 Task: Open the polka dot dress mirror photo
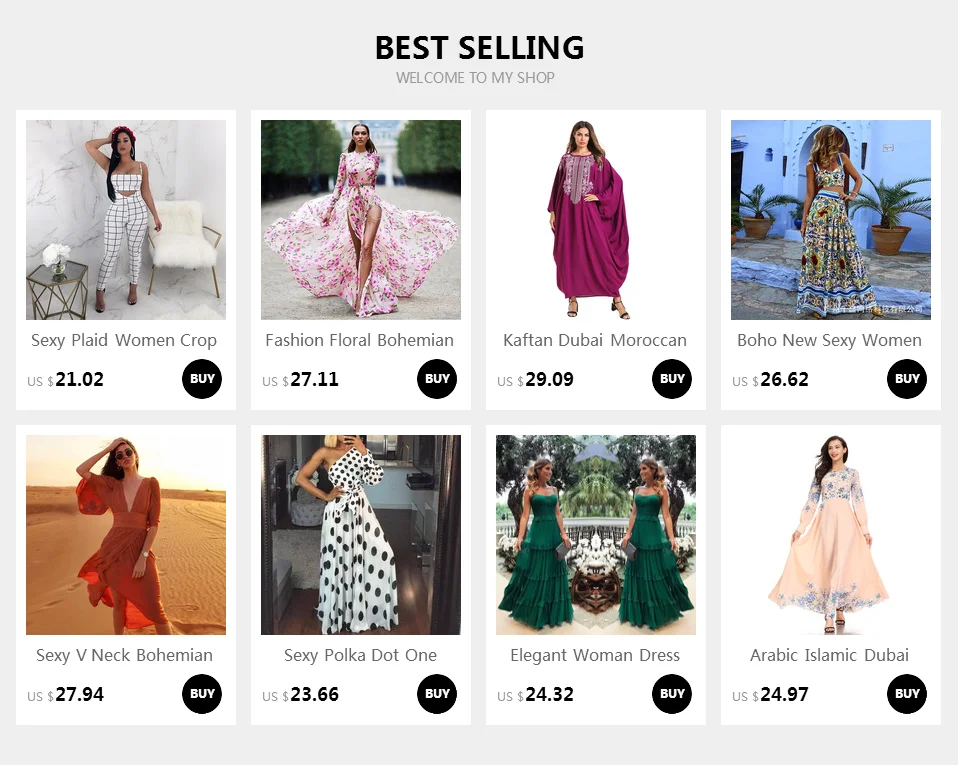361,535
